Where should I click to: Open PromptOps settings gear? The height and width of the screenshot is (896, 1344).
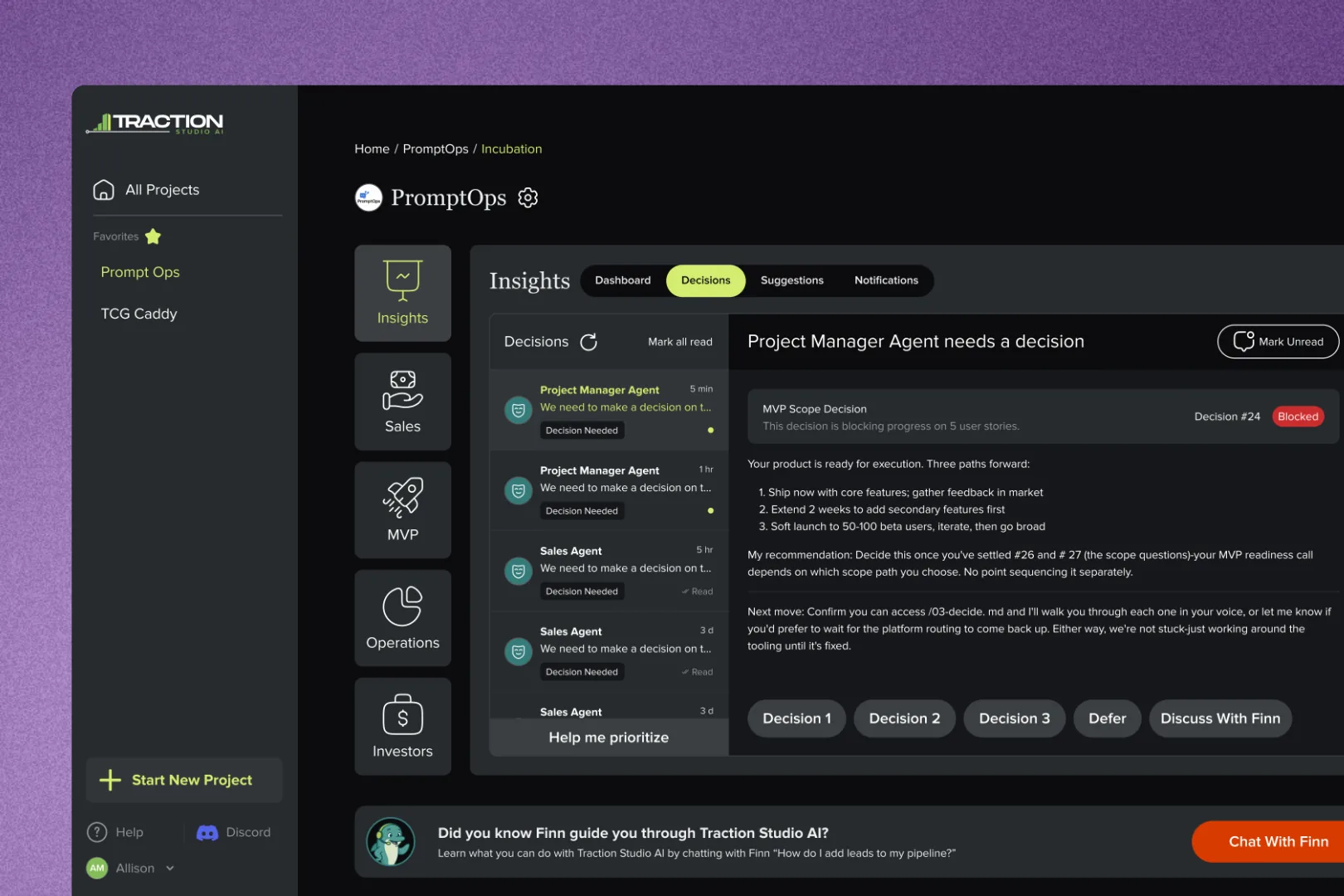528,197
